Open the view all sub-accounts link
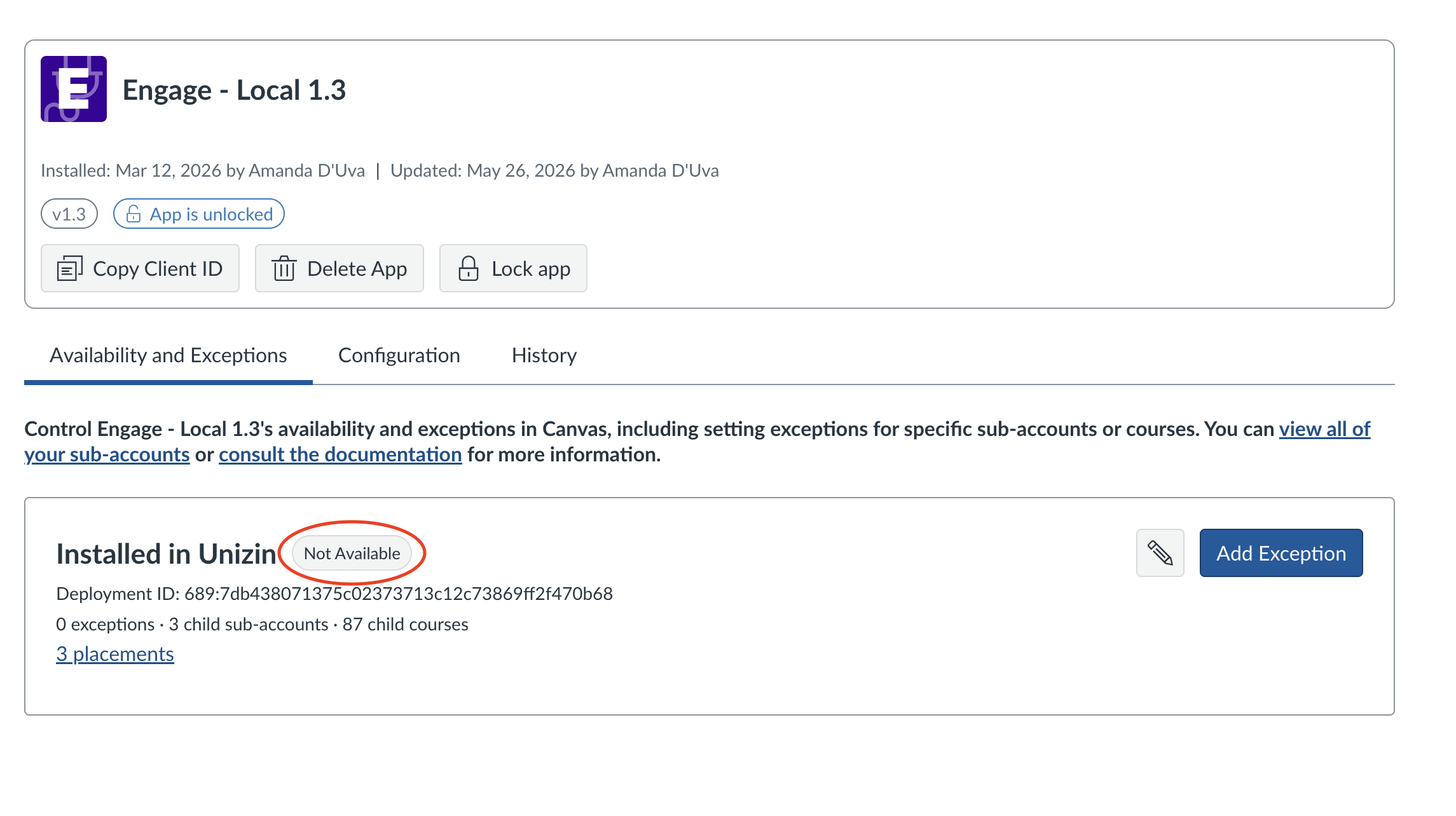The height and width of the screenshot is (816, 1456). coord(1324,429)
